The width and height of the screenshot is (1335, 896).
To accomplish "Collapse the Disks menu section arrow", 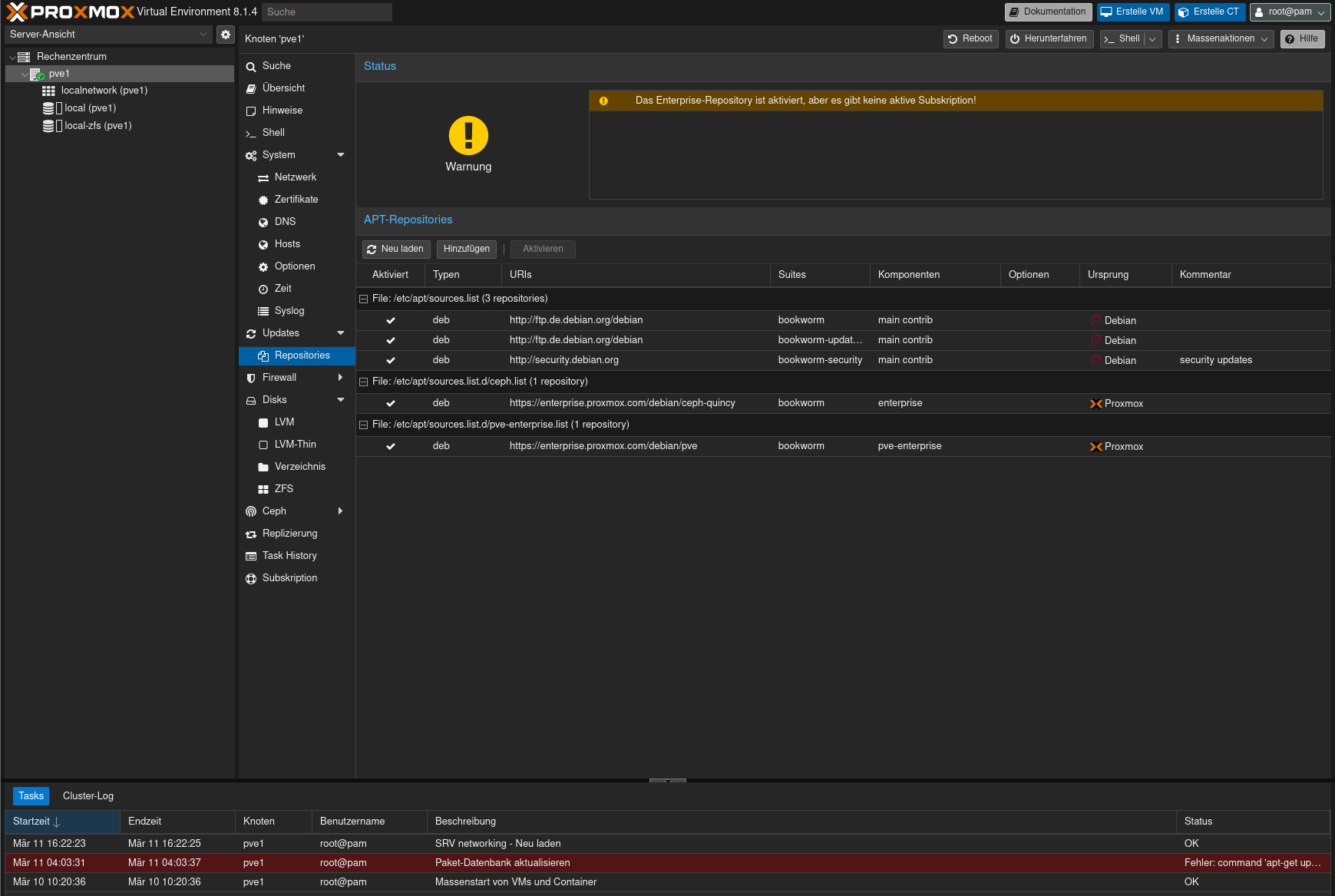I will point(341,400).
